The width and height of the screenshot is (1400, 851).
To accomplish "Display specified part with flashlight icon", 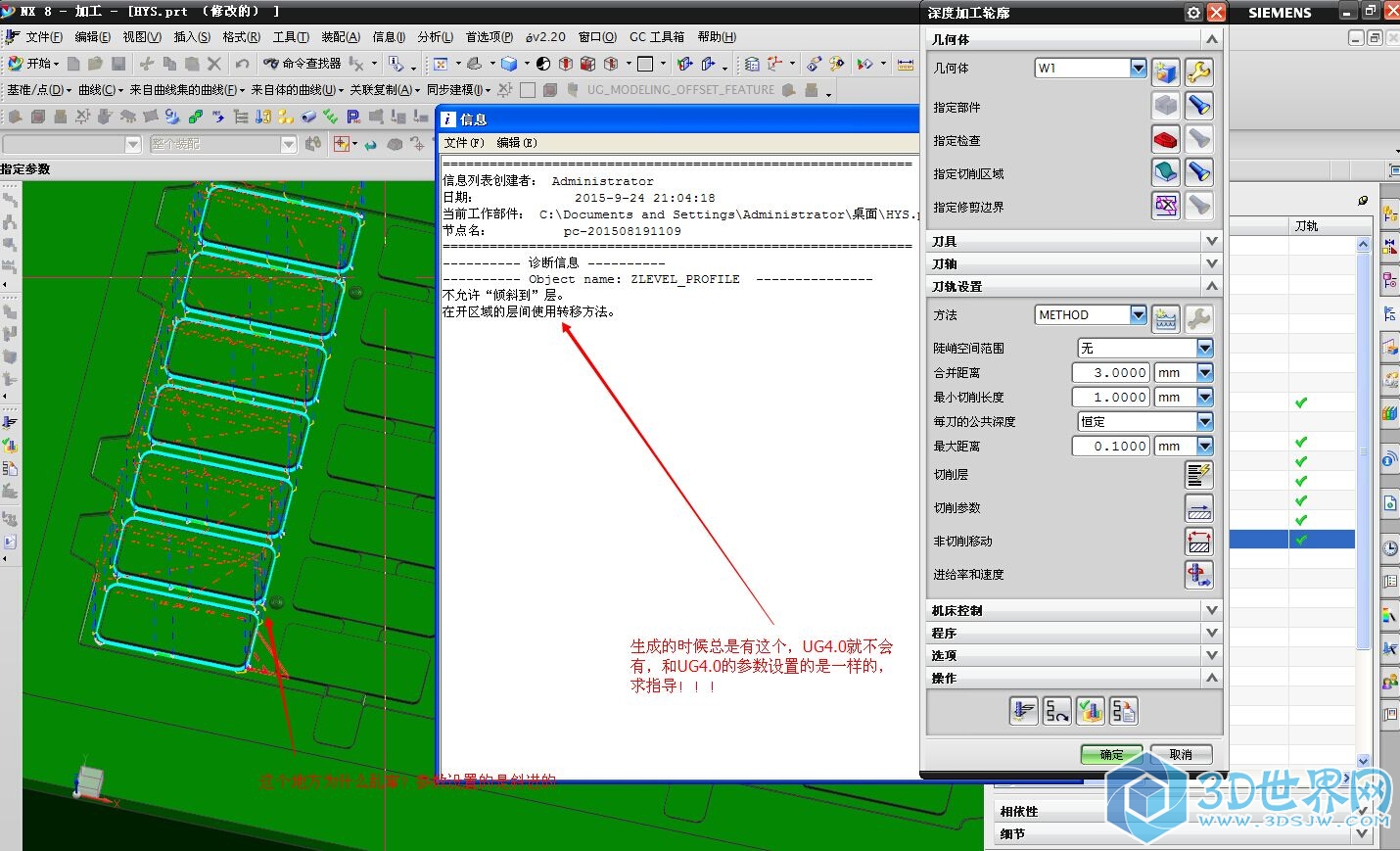I will coord(1199,106).
